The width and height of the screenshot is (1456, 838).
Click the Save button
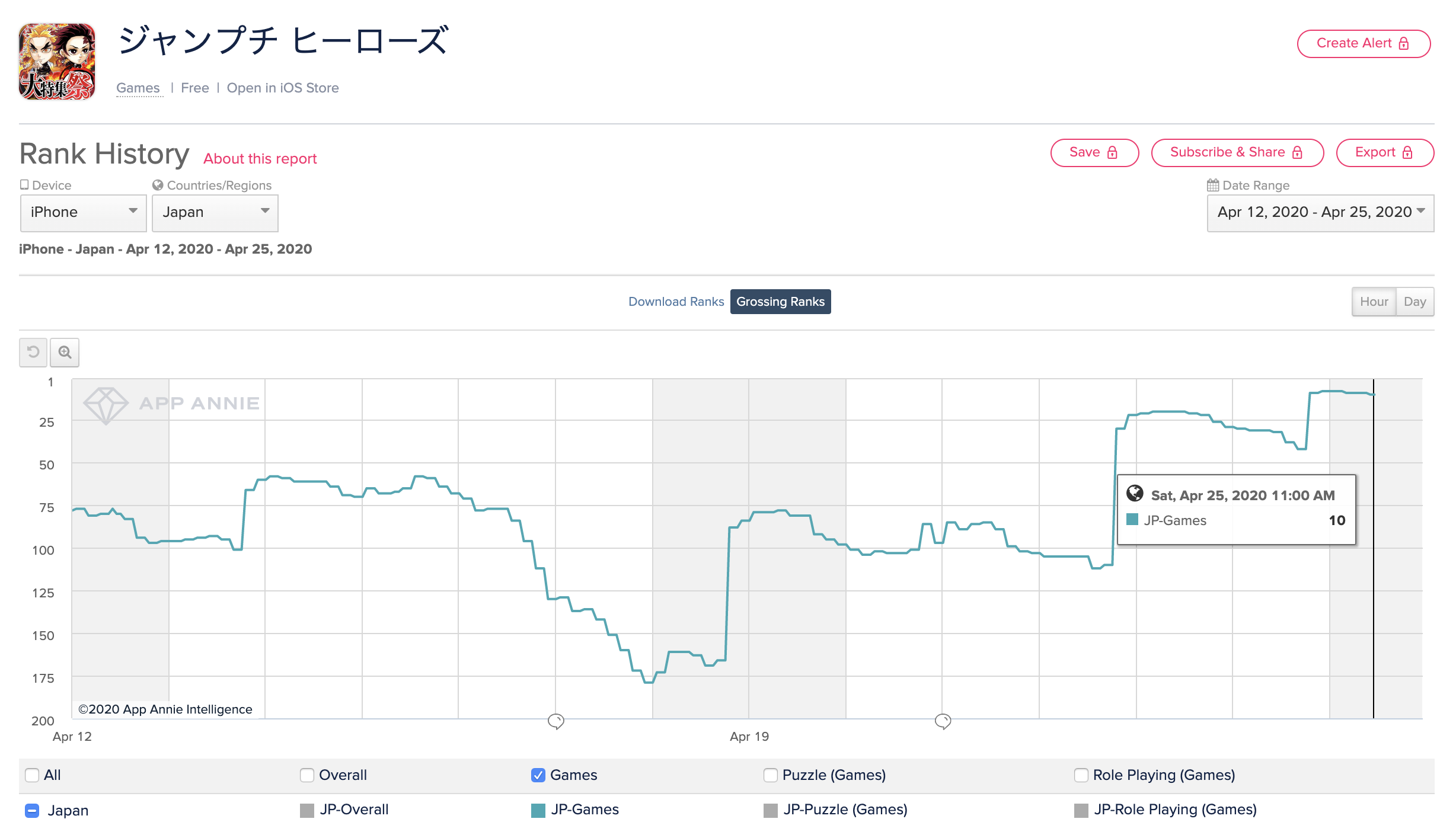point(1094,152)
